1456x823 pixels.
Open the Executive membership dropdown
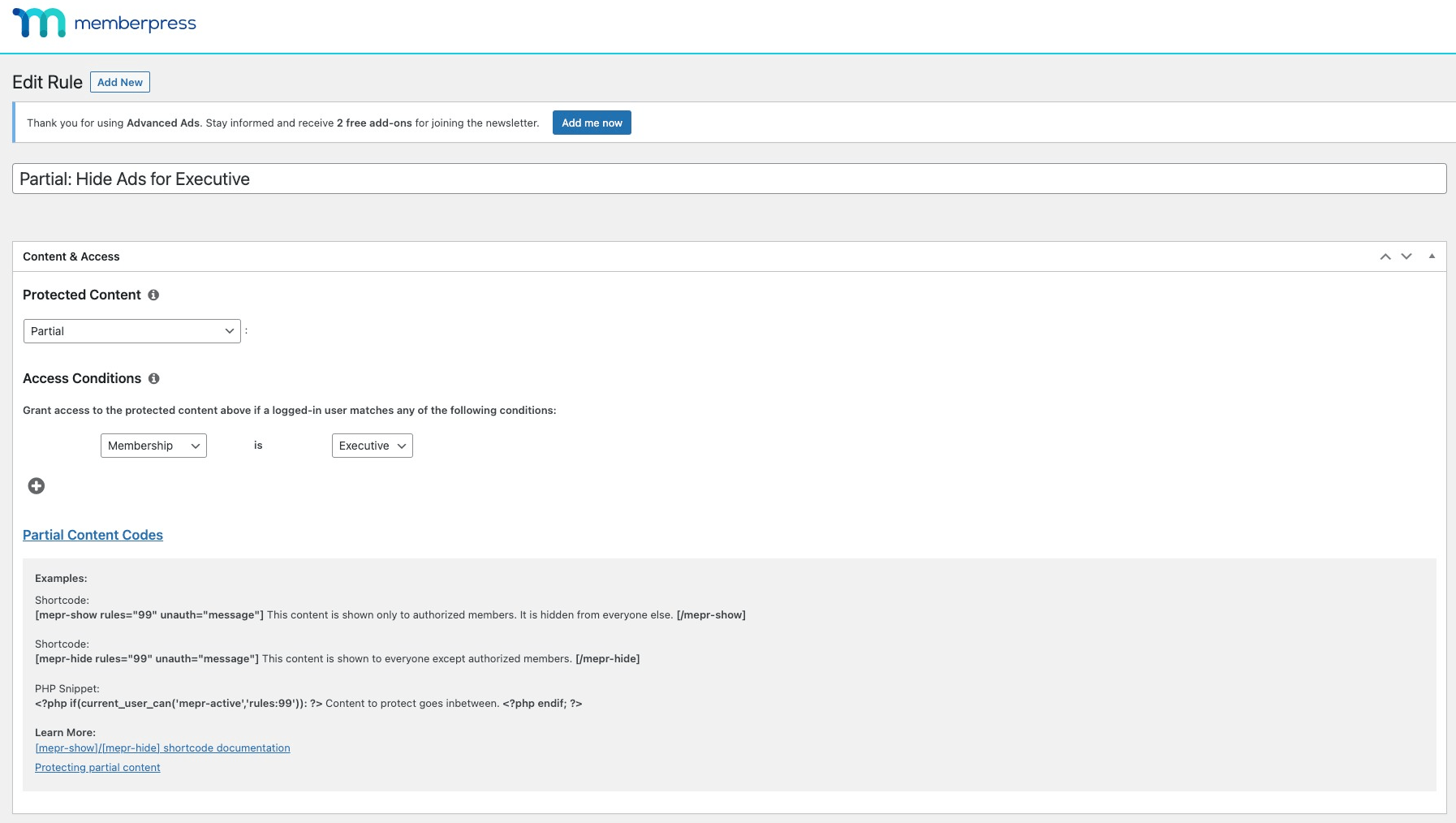coord(372,446)
